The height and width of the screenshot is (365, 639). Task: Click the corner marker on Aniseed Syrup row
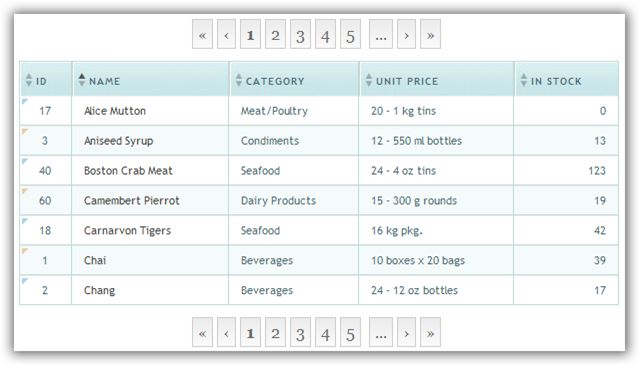point(24,131)
